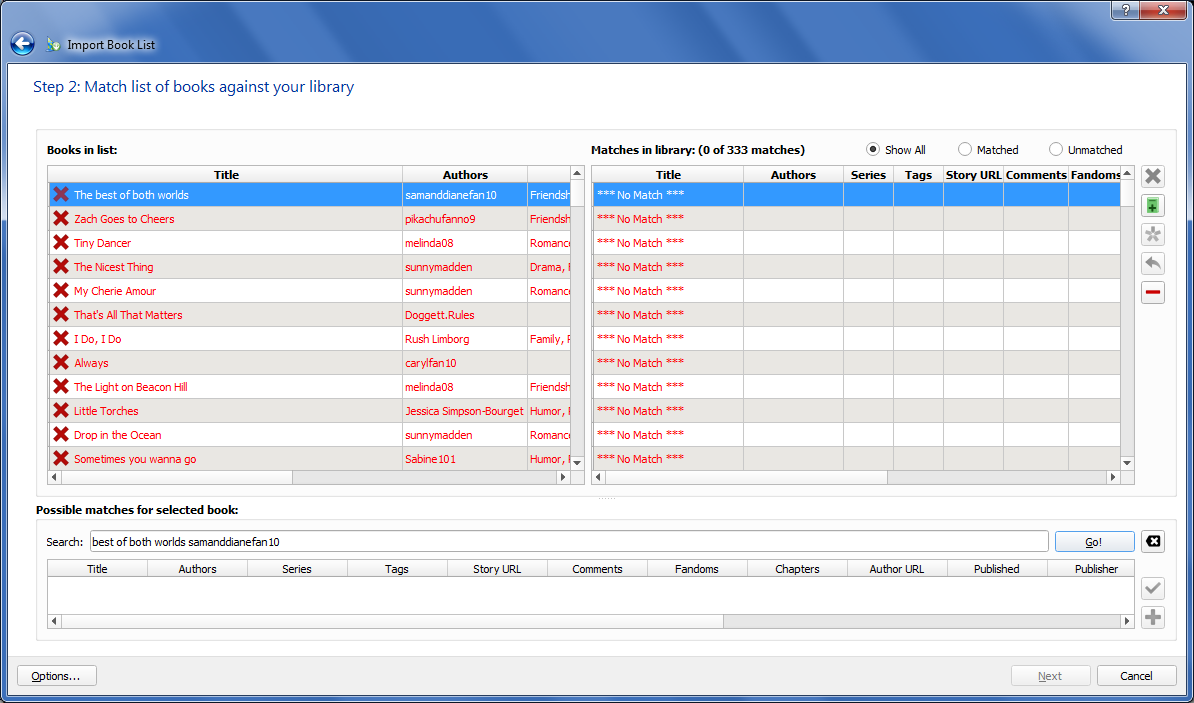Click the gray asterisk match icon
Image resolution: width=1194 pixels, height=703 pixels.
pos(1153,235)
